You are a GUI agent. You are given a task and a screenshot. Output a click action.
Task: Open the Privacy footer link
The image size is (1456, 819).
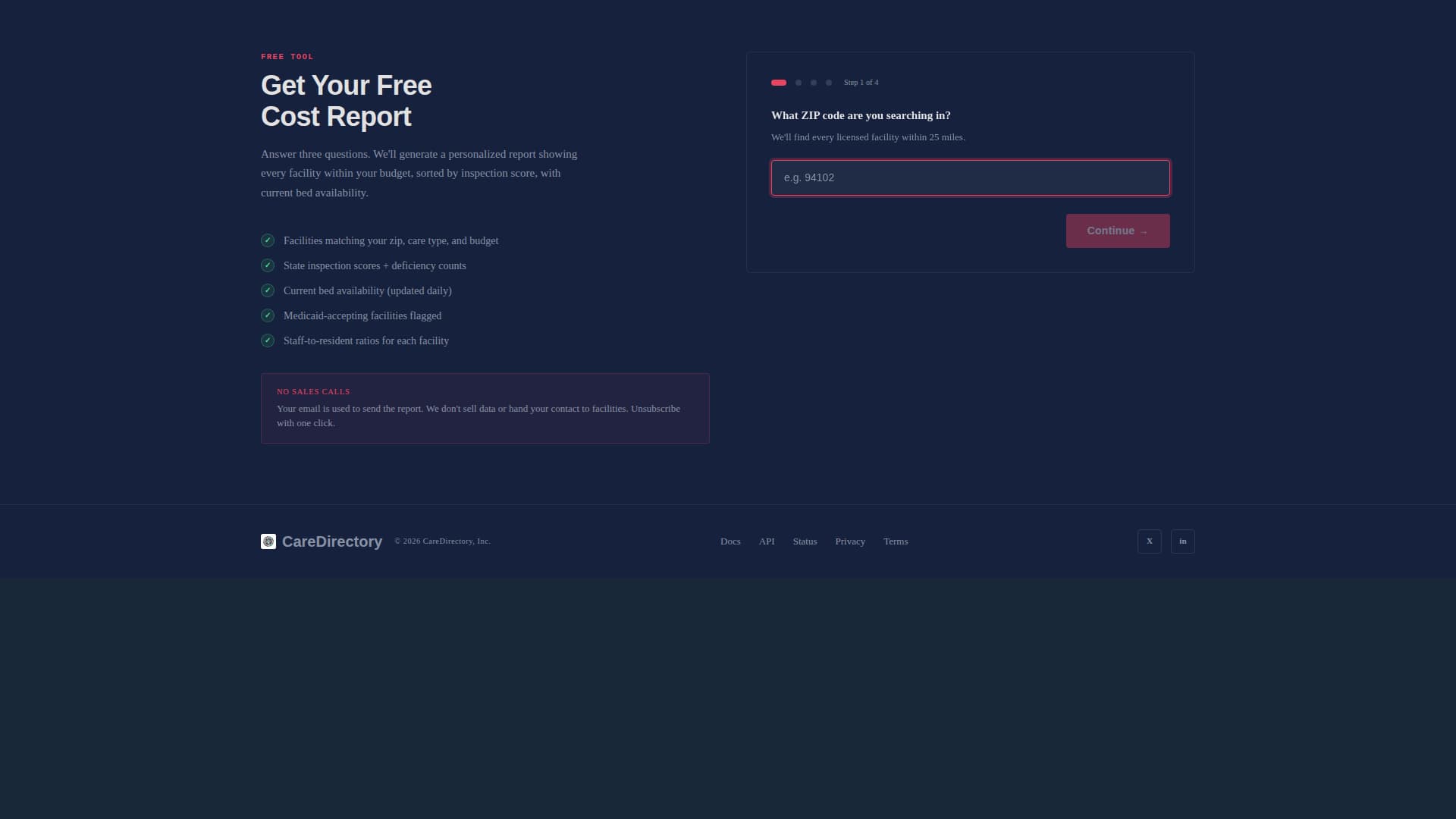pyautogui.click(x=850, y=541)
